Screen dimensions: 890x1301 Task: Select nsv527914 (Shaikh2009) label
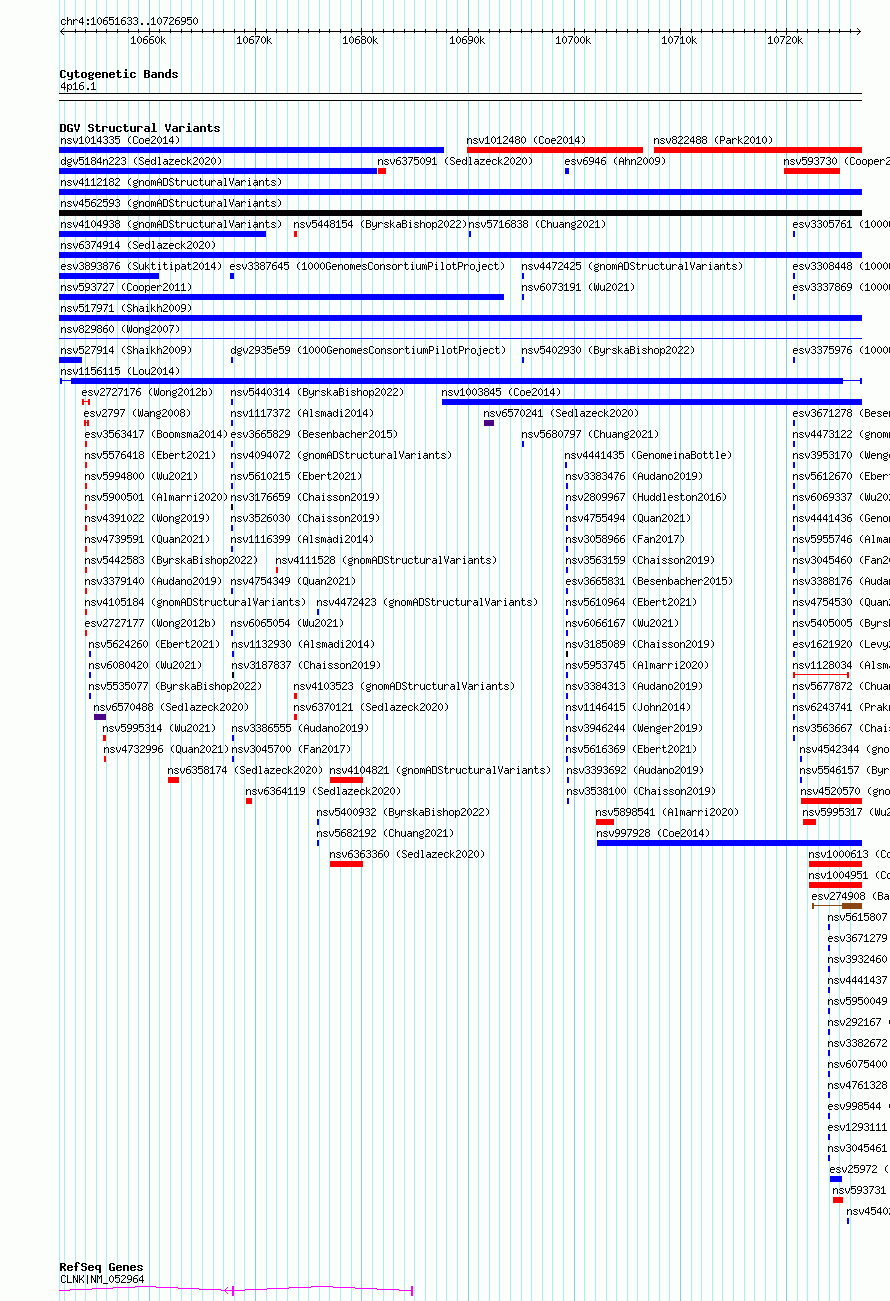(x=126, y=350)
